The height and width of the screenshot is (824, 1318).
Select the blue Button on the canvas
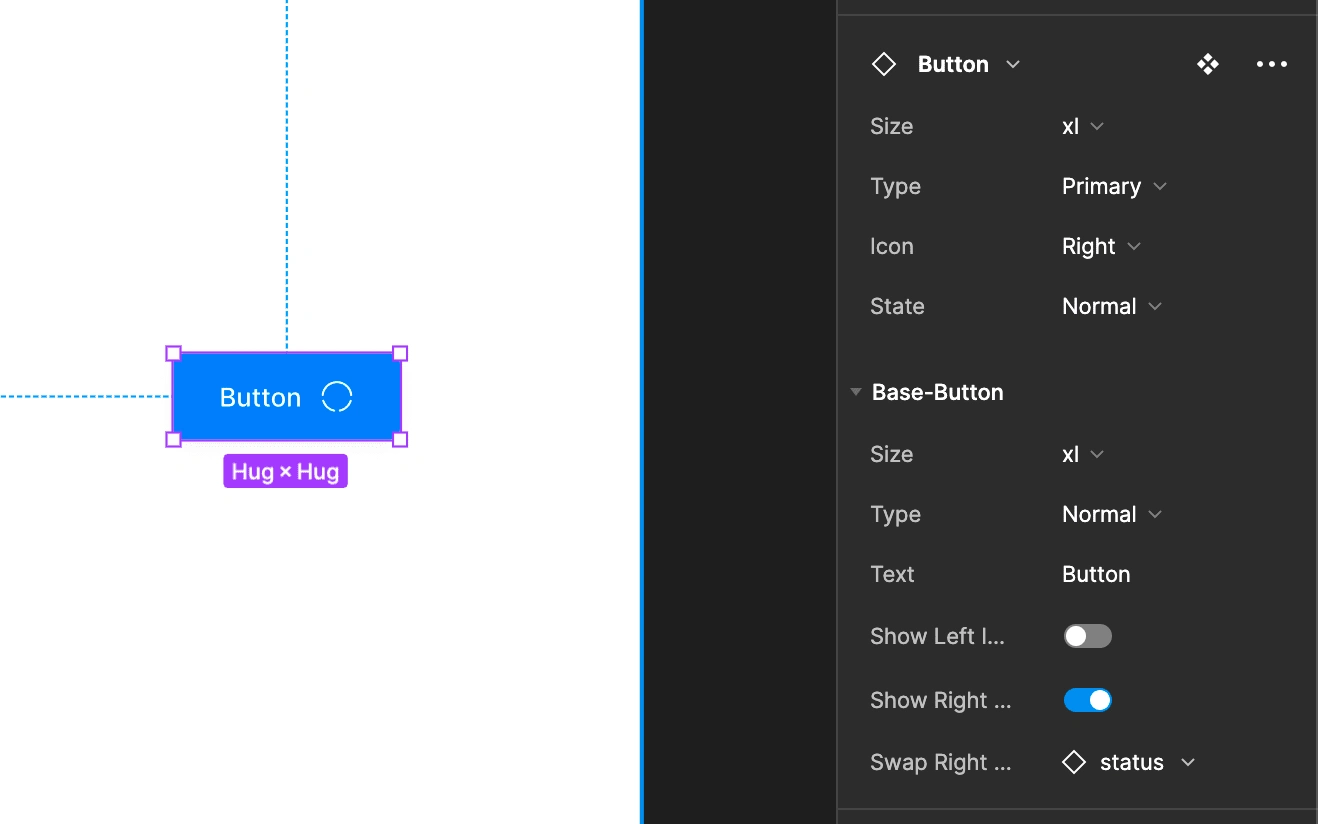pyautogui.click(x=287, y=396)
